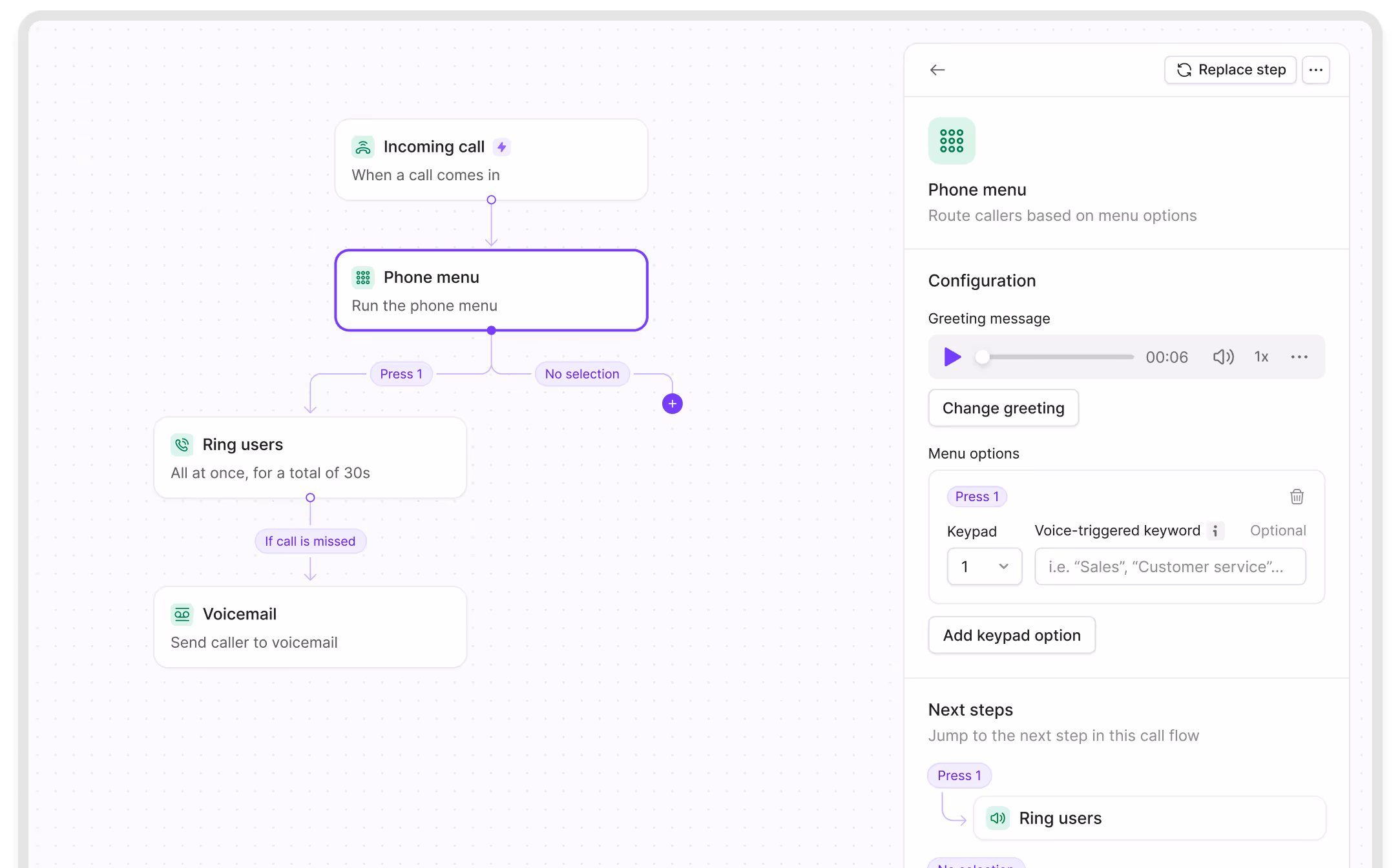The image size is (1400, 868).
Task: Delete the Press 1 menu option
Action: [1297, 497]
